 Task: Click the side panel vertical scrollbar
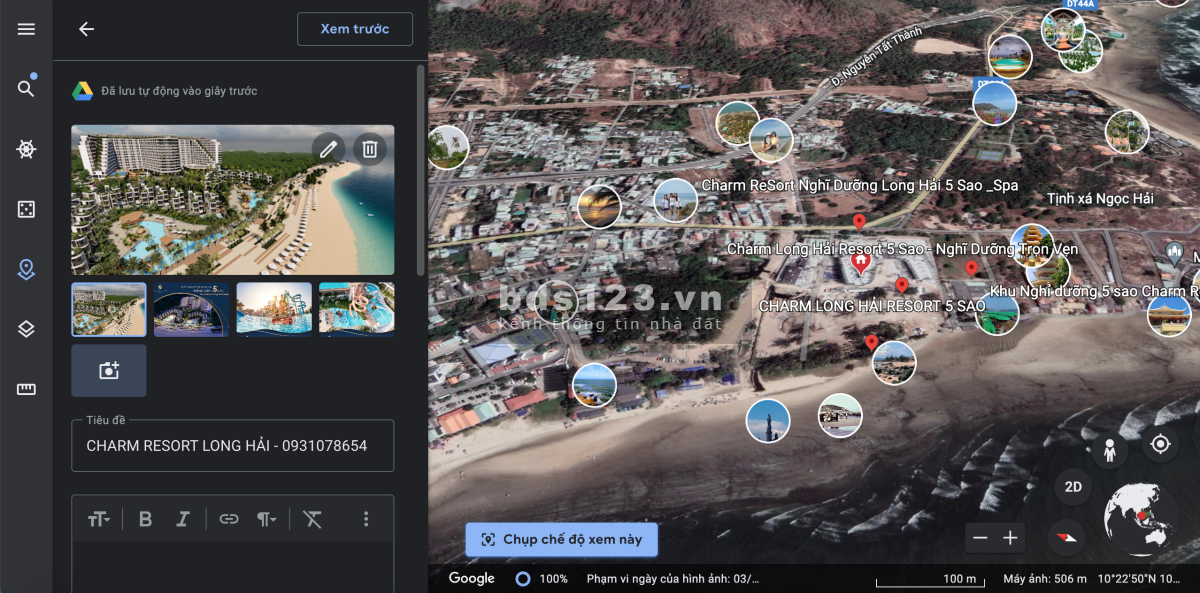point(421,170)
